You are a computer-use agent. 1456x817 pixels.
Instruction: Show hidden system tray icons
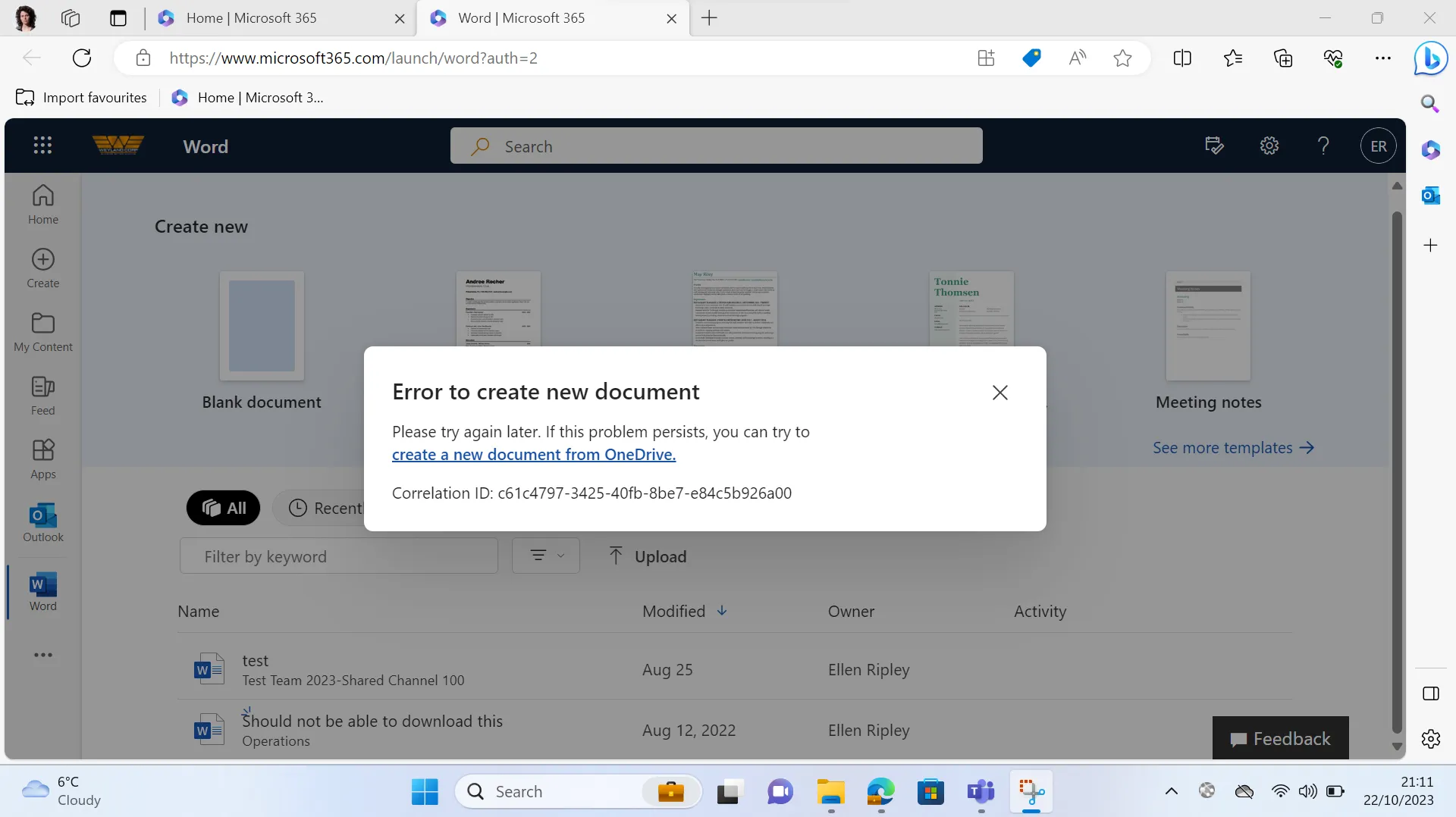coord(1171,792)
